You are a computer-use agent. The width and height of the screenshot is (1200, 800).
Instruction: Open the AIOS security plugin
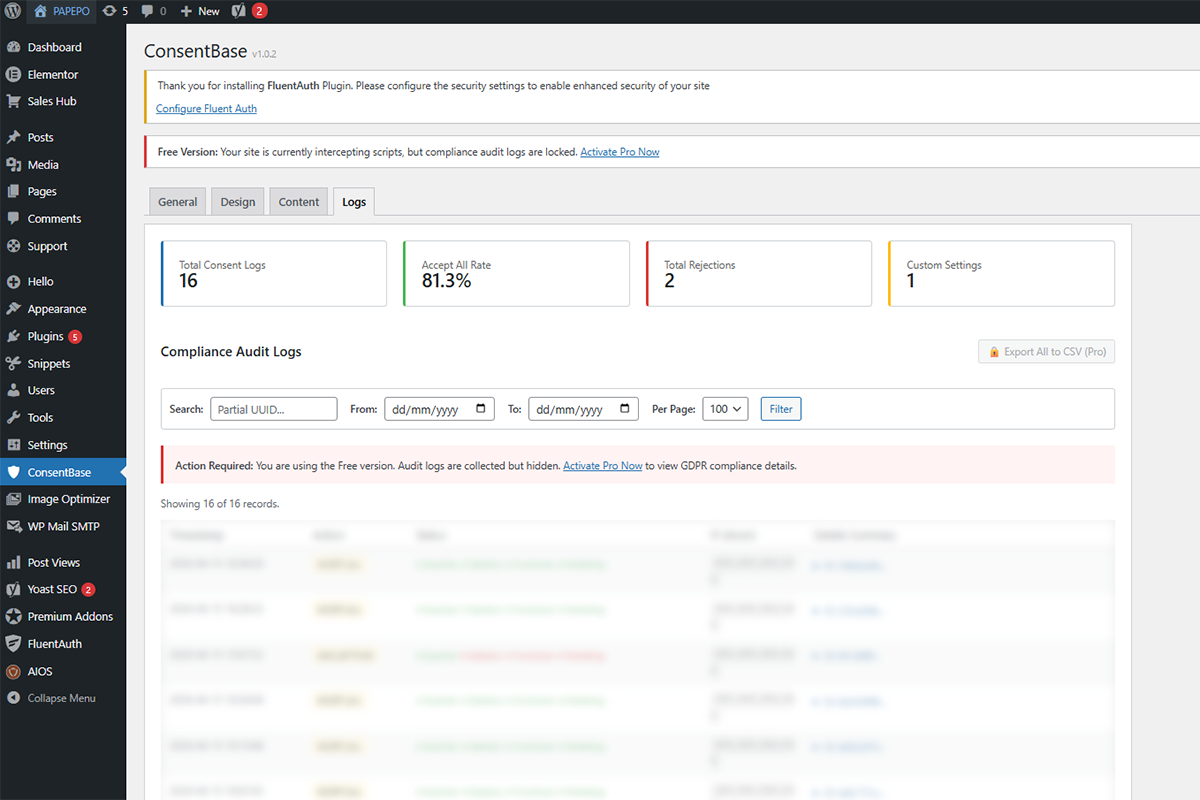39,671
